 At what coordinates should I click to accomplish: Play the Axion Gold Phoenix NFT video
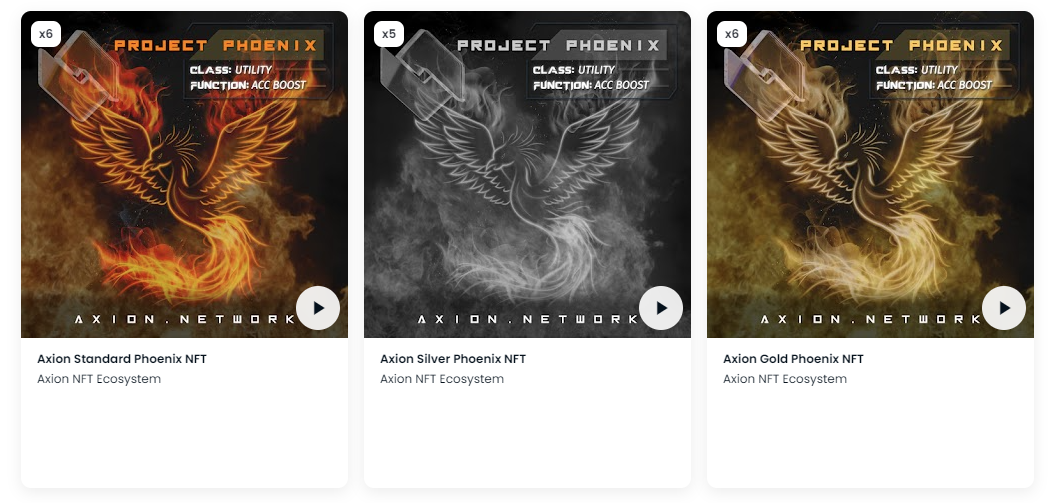[x=1004, y=308]
